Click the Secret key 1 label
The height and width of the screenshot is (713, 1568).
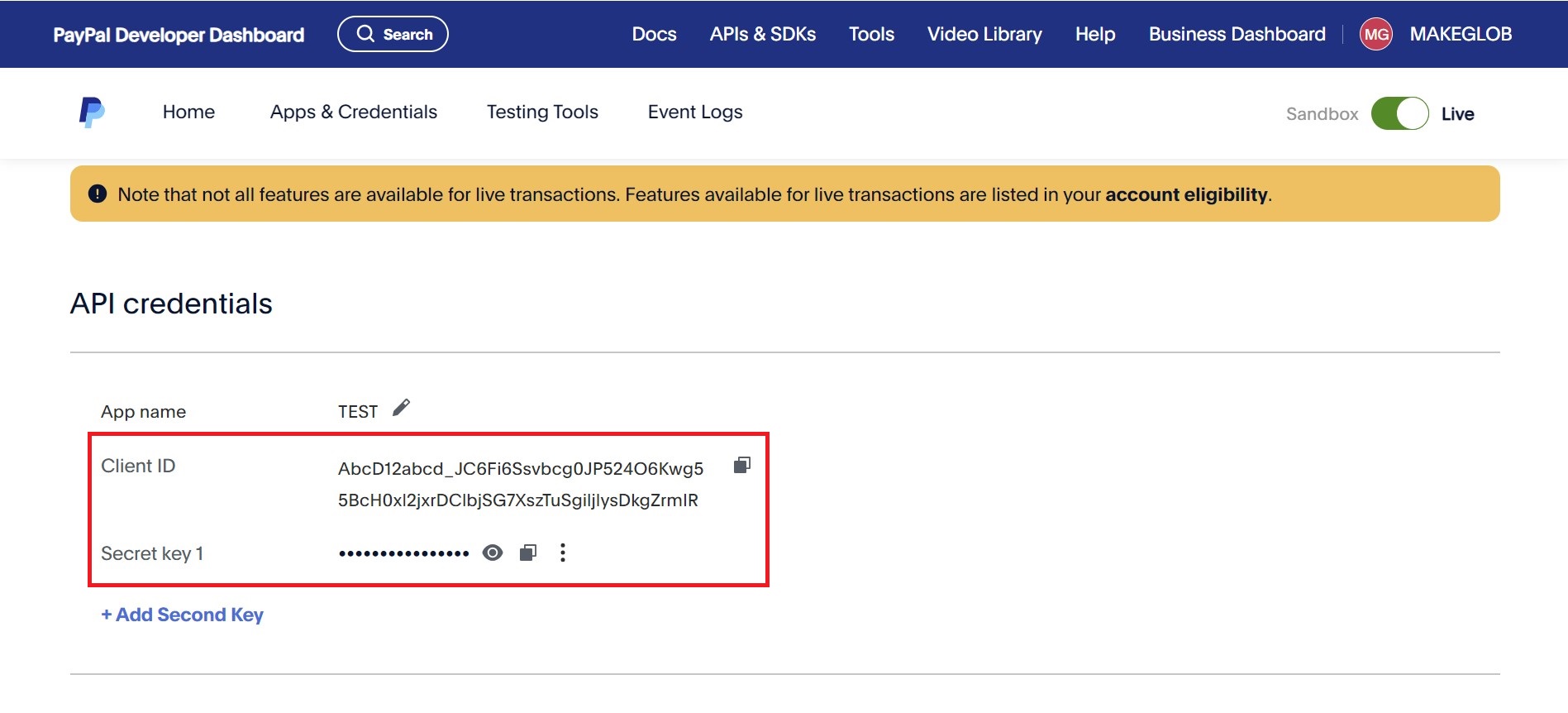tap(152, 553)
